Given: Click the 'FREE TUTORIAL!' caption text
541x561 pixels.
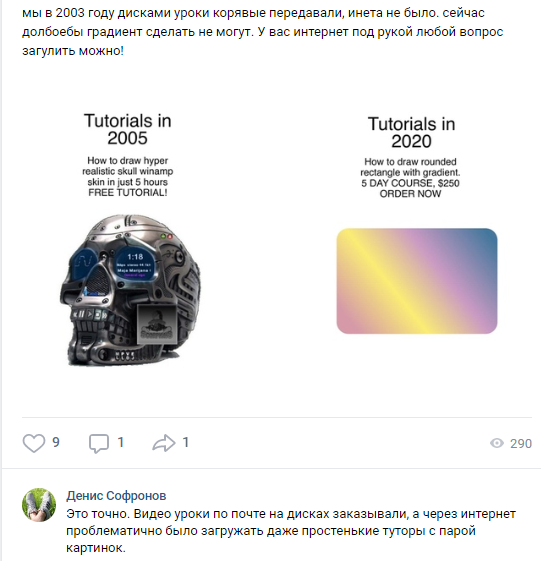Looking at the screenshot, I should pos(128,192).
